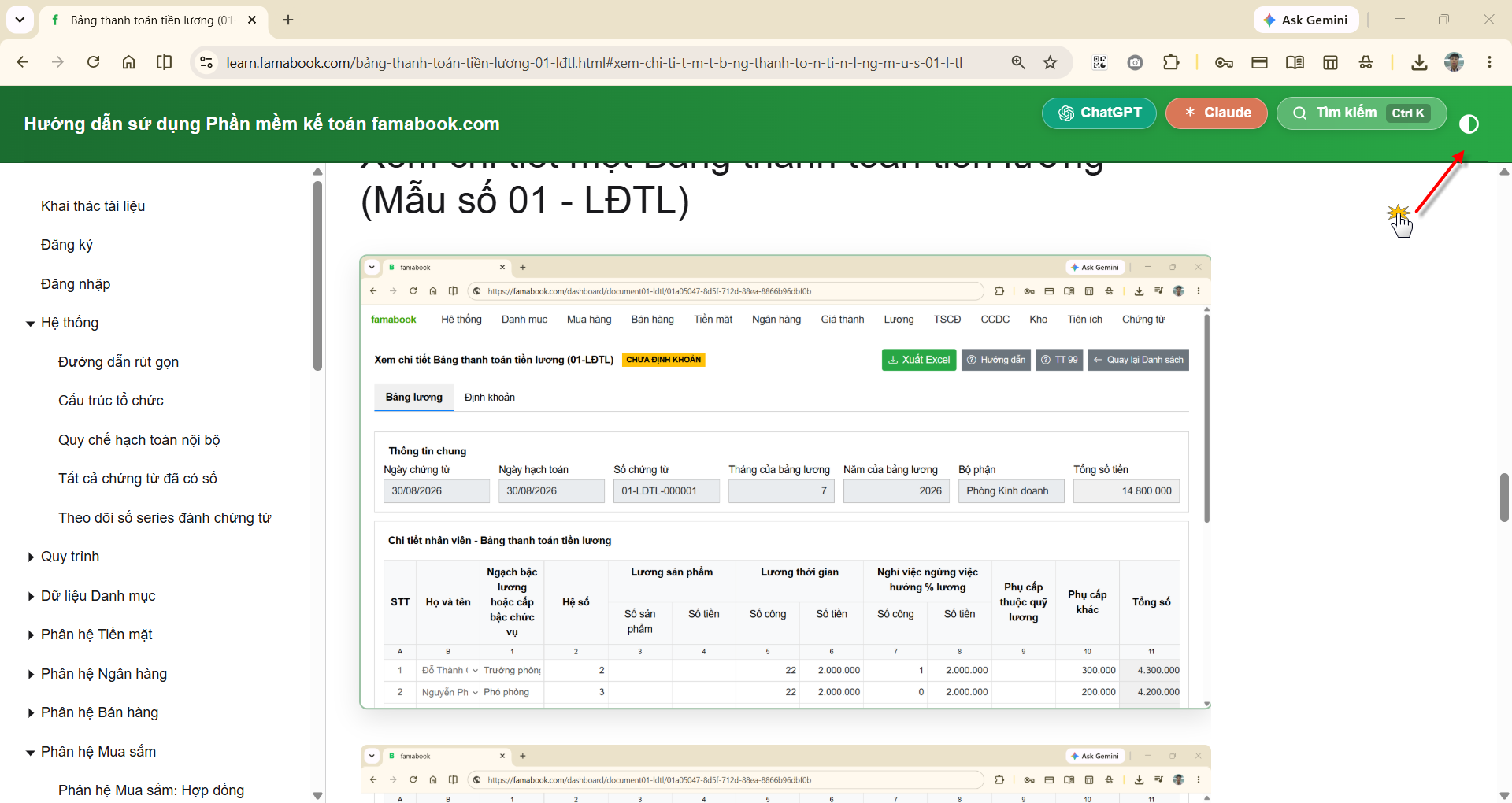The image size is (1512, 803).
Task: Go to Đăng nhập page
Action: (76, 284)
